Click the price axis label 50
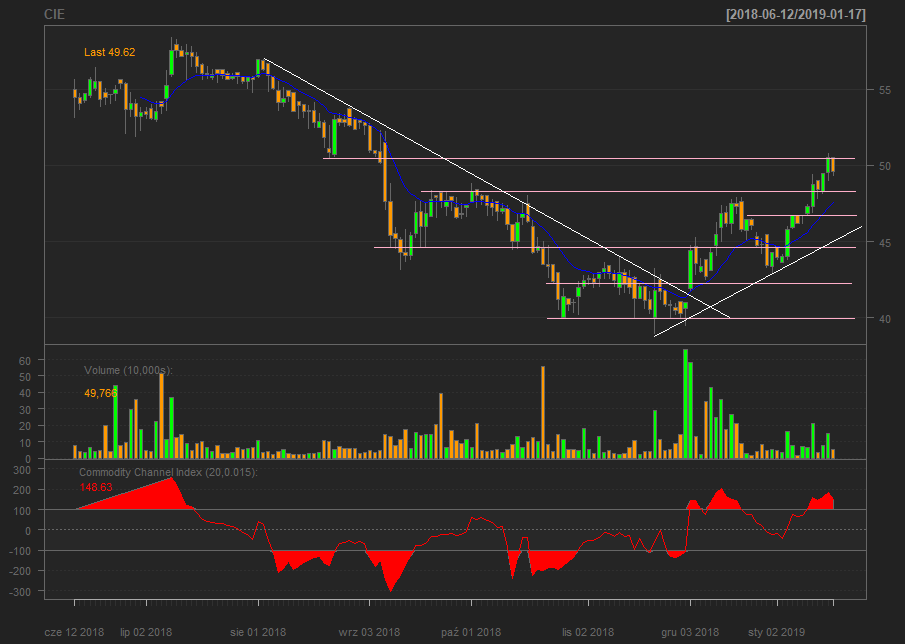This screenshot has height=644, width=905. click(884, 166)
